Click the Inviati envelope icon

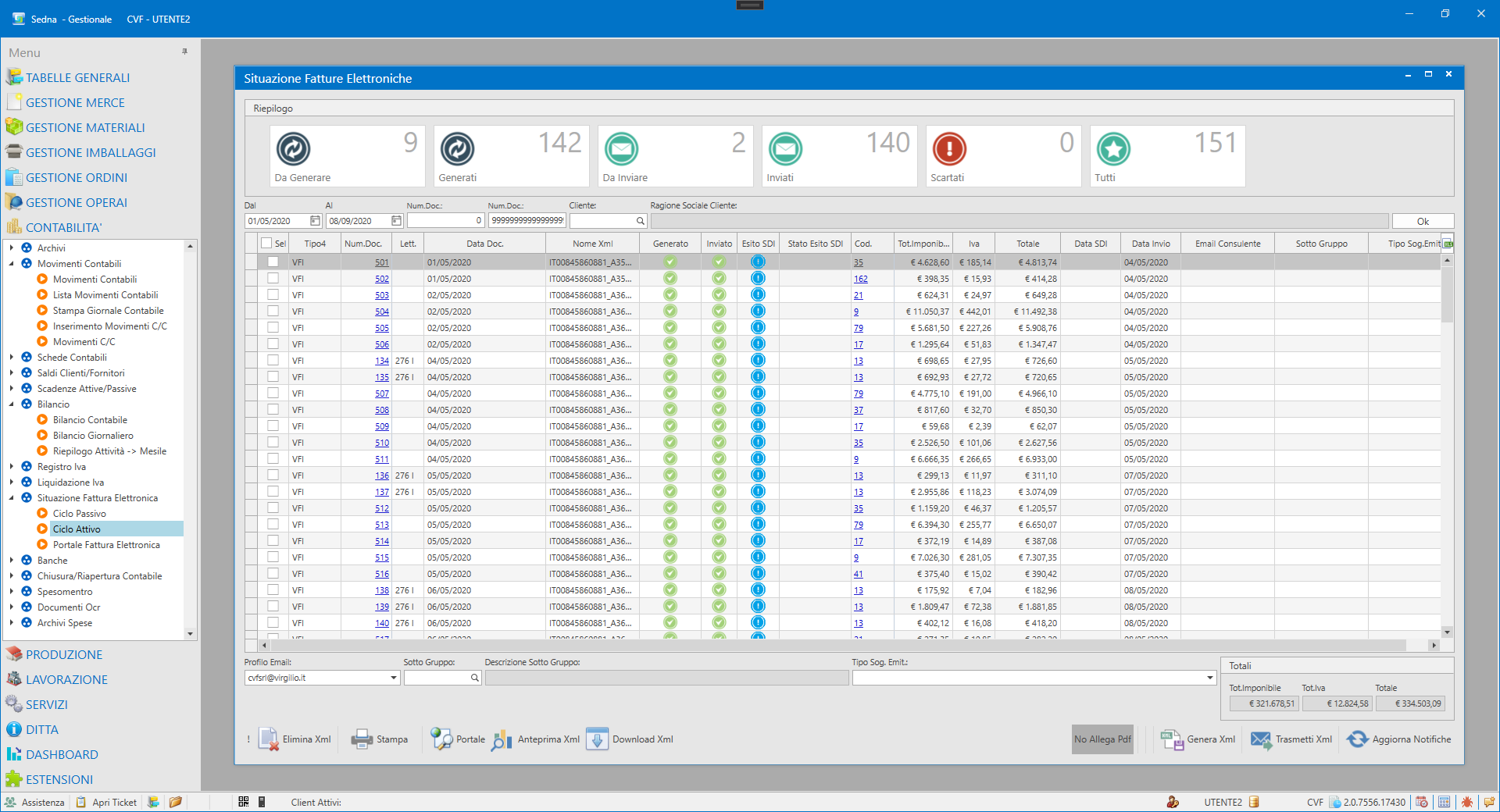tap(786, 149)
